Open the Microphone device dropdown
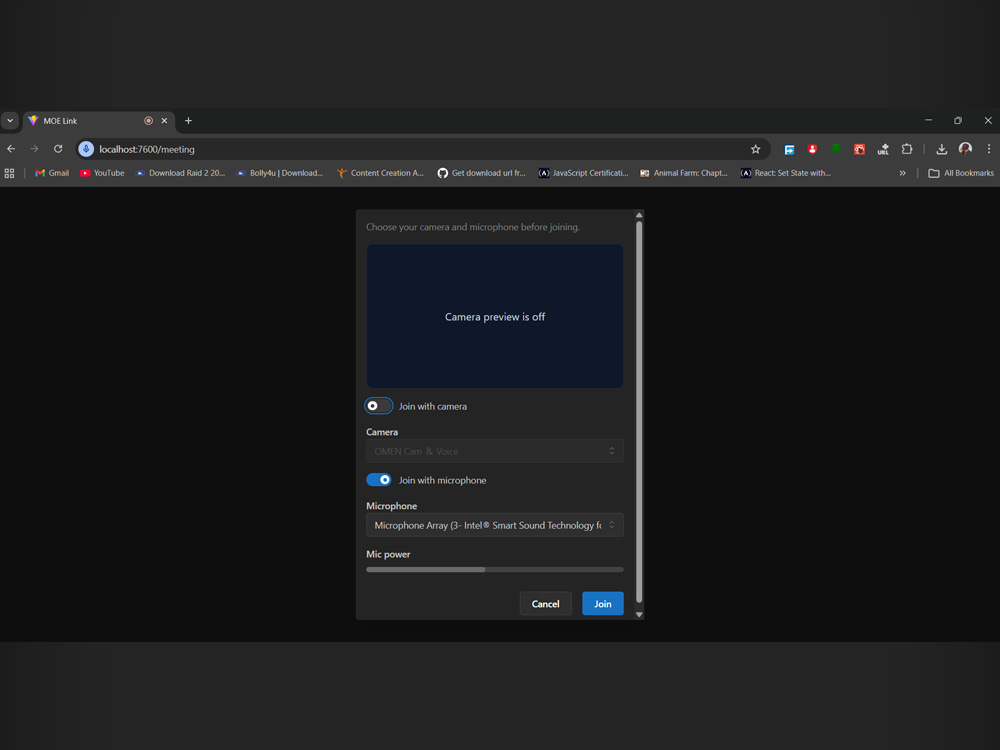1000x750 pixels. coord(494,525)
